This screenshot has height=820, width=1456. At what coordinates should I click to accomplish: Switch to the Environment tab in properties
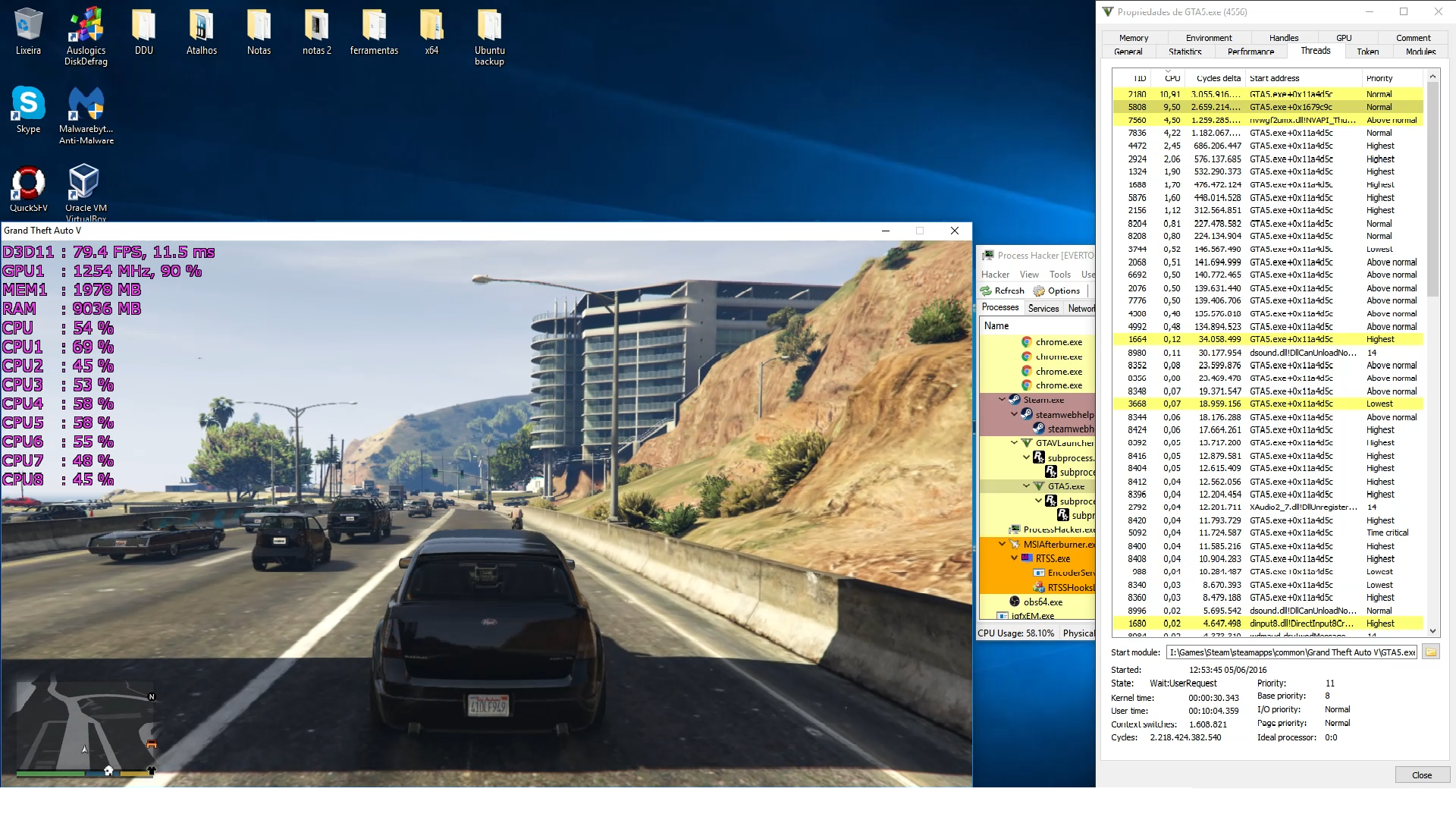1209,38
